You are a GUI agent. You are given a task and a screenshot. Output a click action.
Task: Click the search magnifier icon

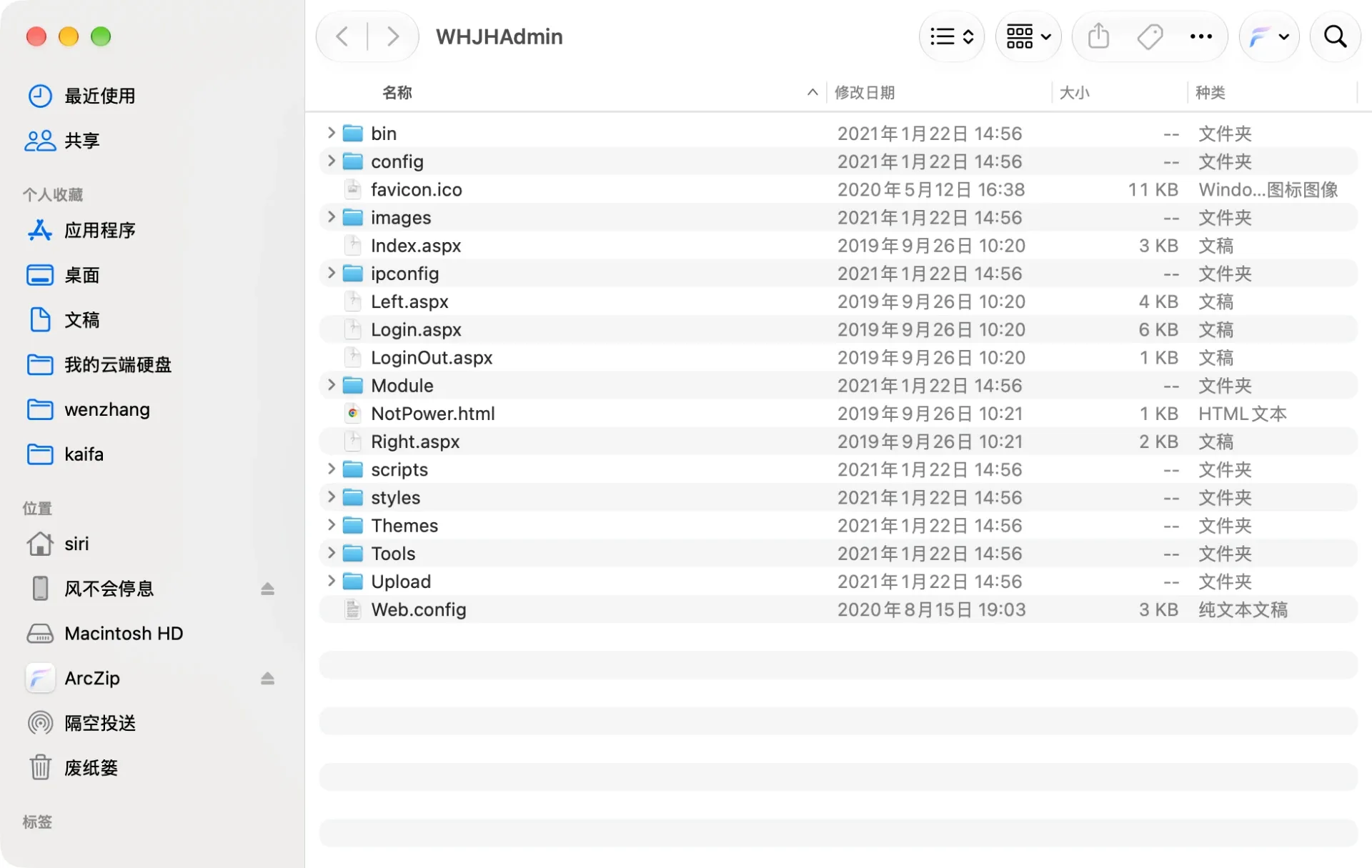[x=1335, y=36]
